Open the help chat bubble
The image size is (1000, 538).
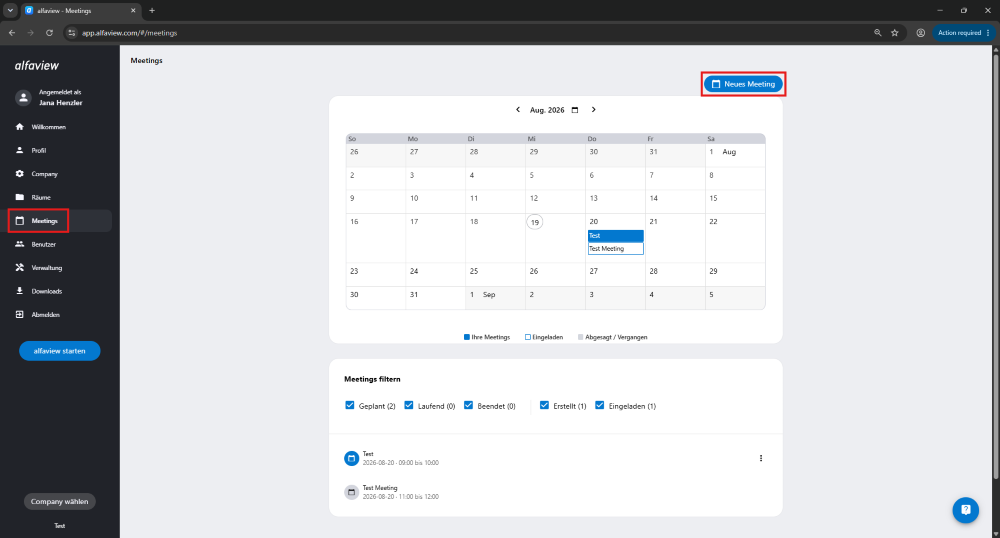click(966, 510)
